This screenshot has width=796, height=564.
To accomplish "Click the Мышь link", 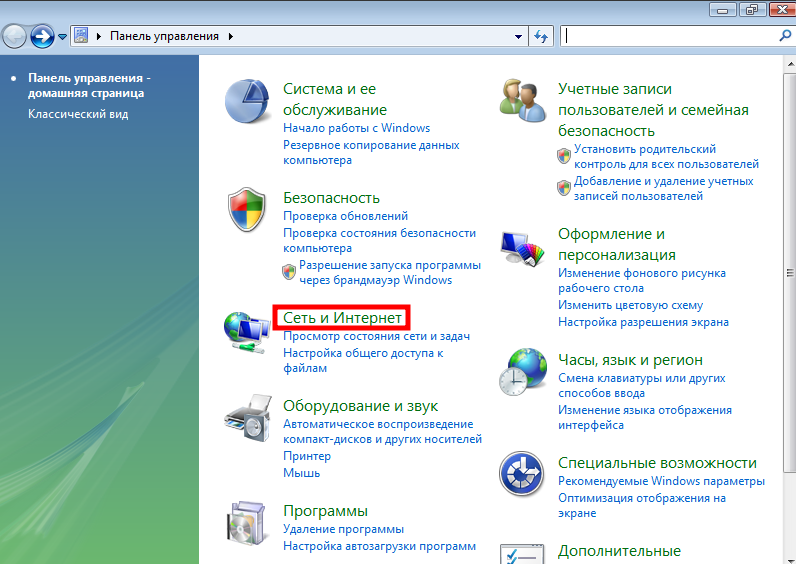I will click(302, 473).
